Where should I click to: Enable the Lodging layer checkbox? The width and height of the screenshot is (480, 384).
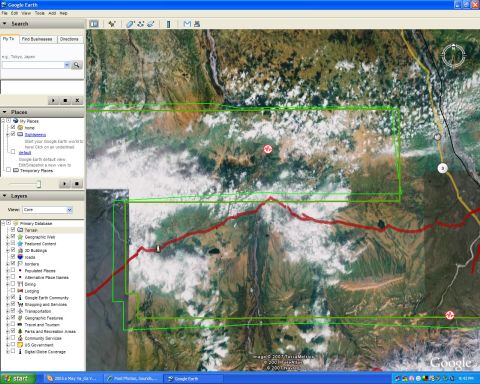coord(13,291)
